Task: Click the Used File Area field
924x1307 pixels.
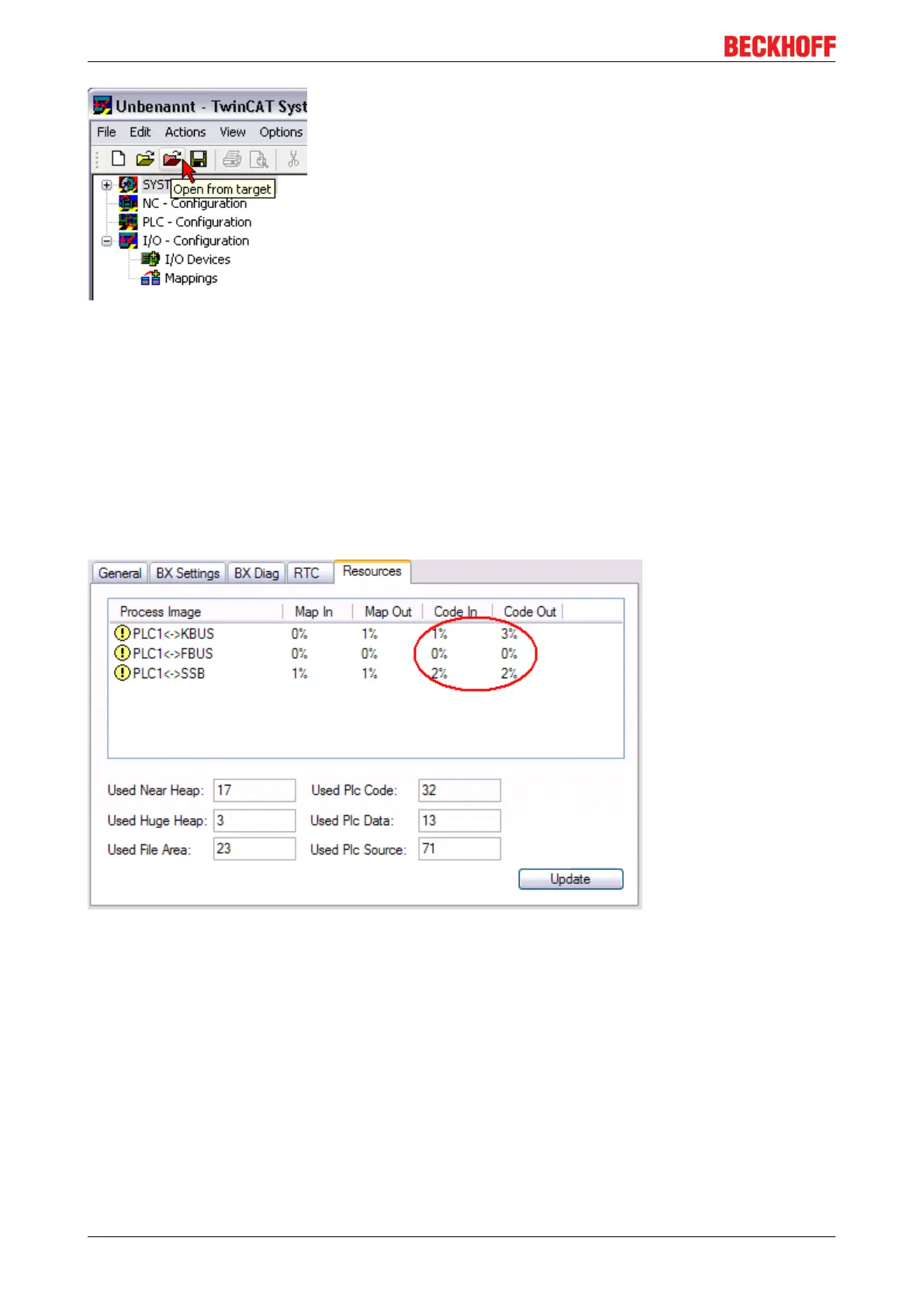Action: (x=254, y=848)
